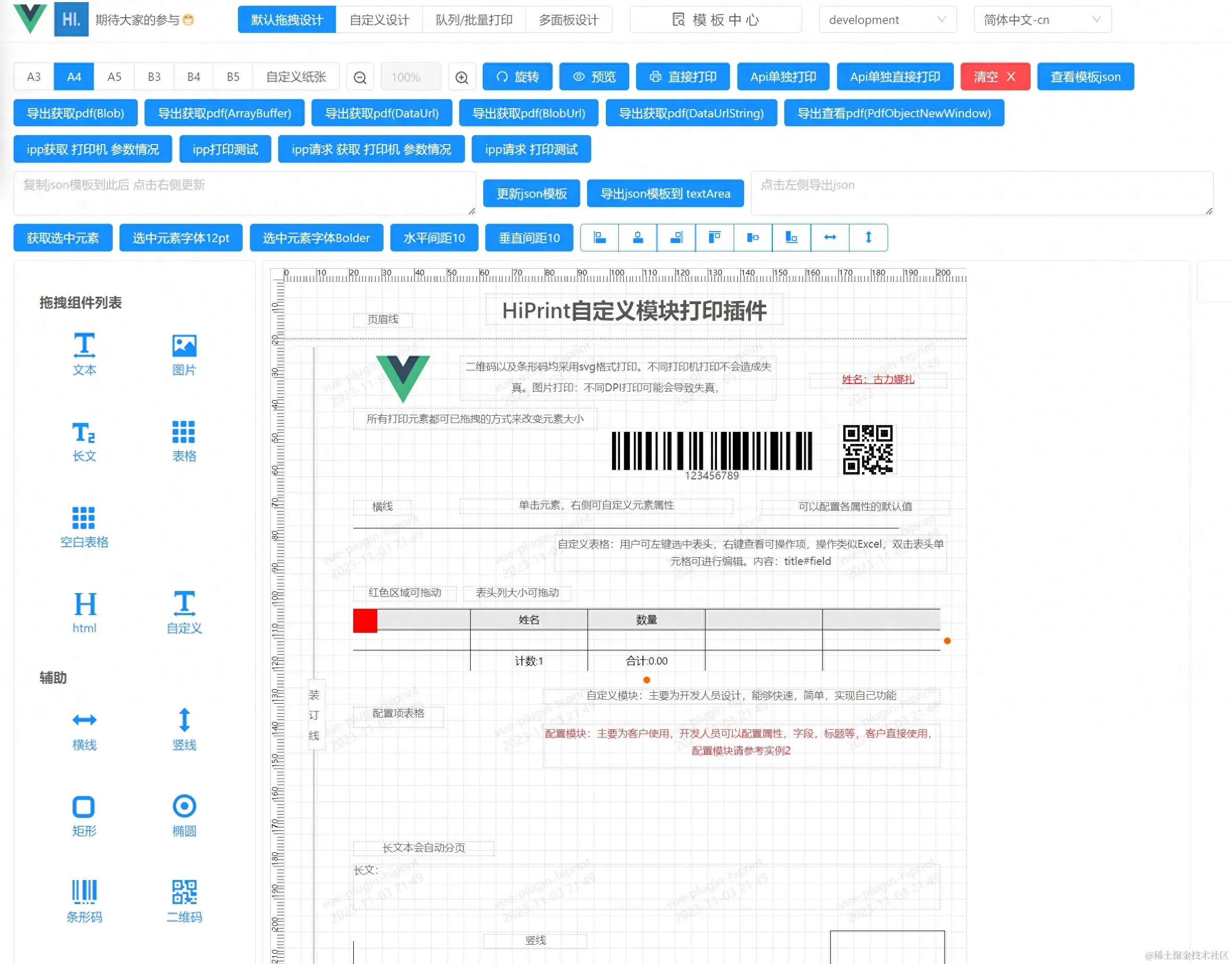This screenshot has width=1232, height=964.
Task: Click the align left icon button
Action: pyautogui.click(x=600, y=238)
